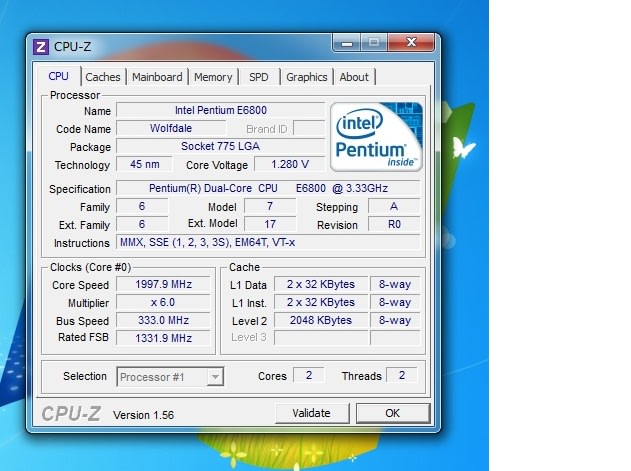Image resolution: width=631 pixels, height=471 pixels.
Task: Click the Specification field E6800 @ 3.33GHz
Action: click(268, 188)
